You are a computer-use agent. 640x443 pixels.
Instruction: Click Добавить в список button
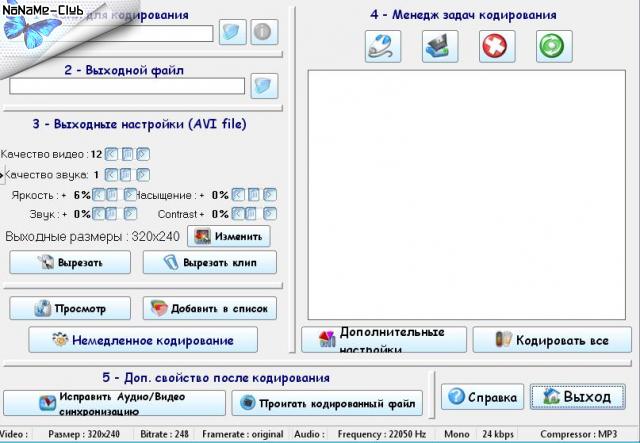coord(209,308)
